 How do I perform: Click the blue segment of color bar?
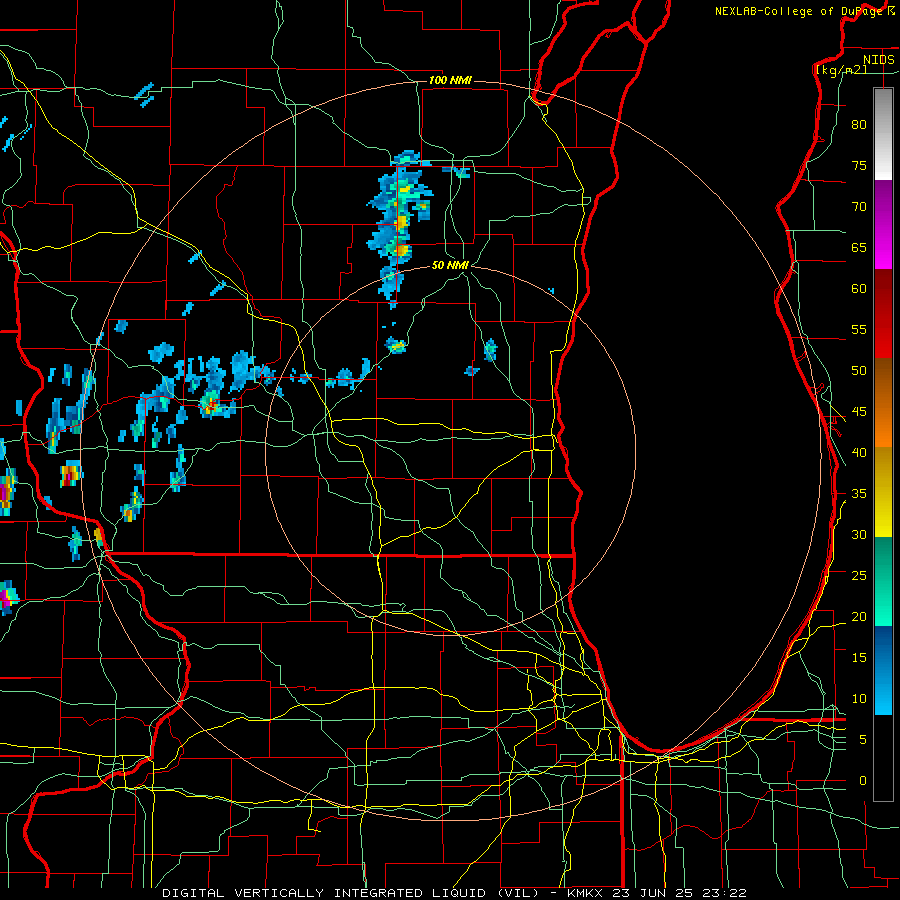click(883, 670)
